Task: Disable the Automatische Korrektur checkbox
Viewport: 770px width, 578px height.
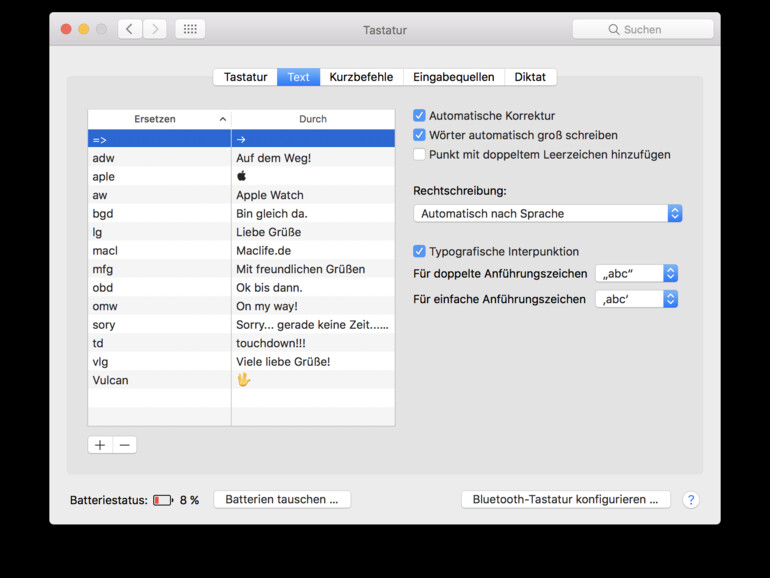Action: coord(420,116)
